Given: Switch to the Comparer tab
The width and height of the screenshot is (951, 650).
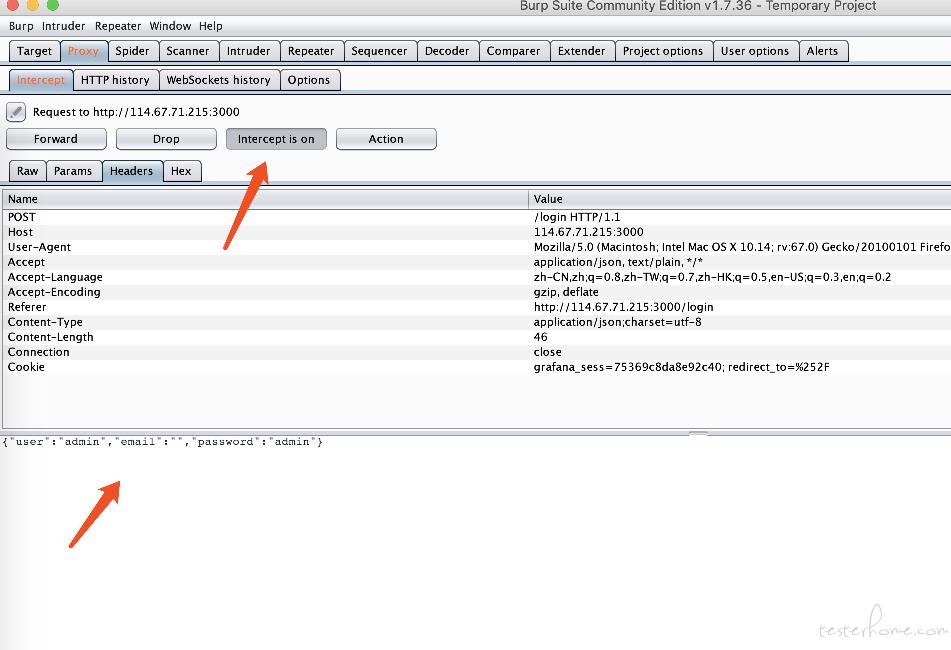Looking at the screenshot, I should pos(514,51).
